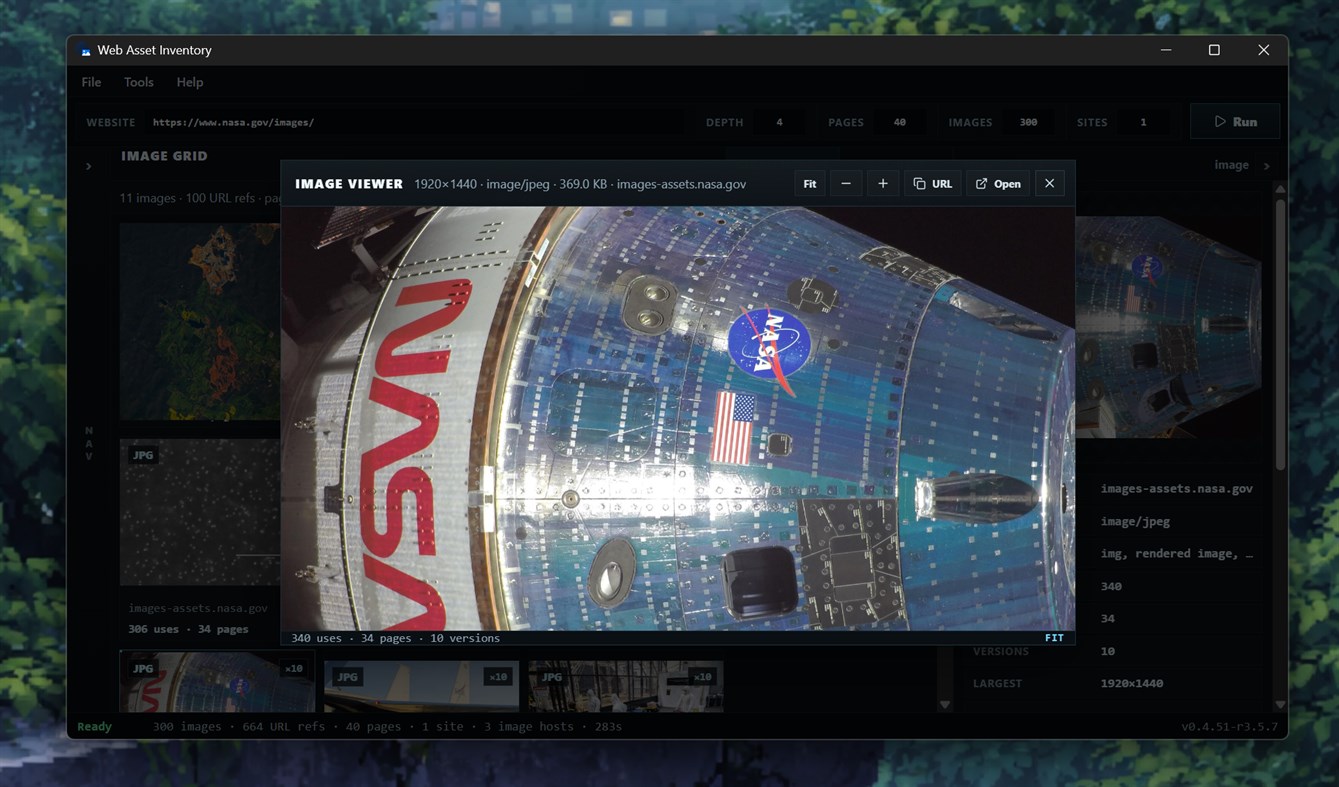1339x787 pixels.
Task: Click the VERSIONS label in details
Action: 1001,652
